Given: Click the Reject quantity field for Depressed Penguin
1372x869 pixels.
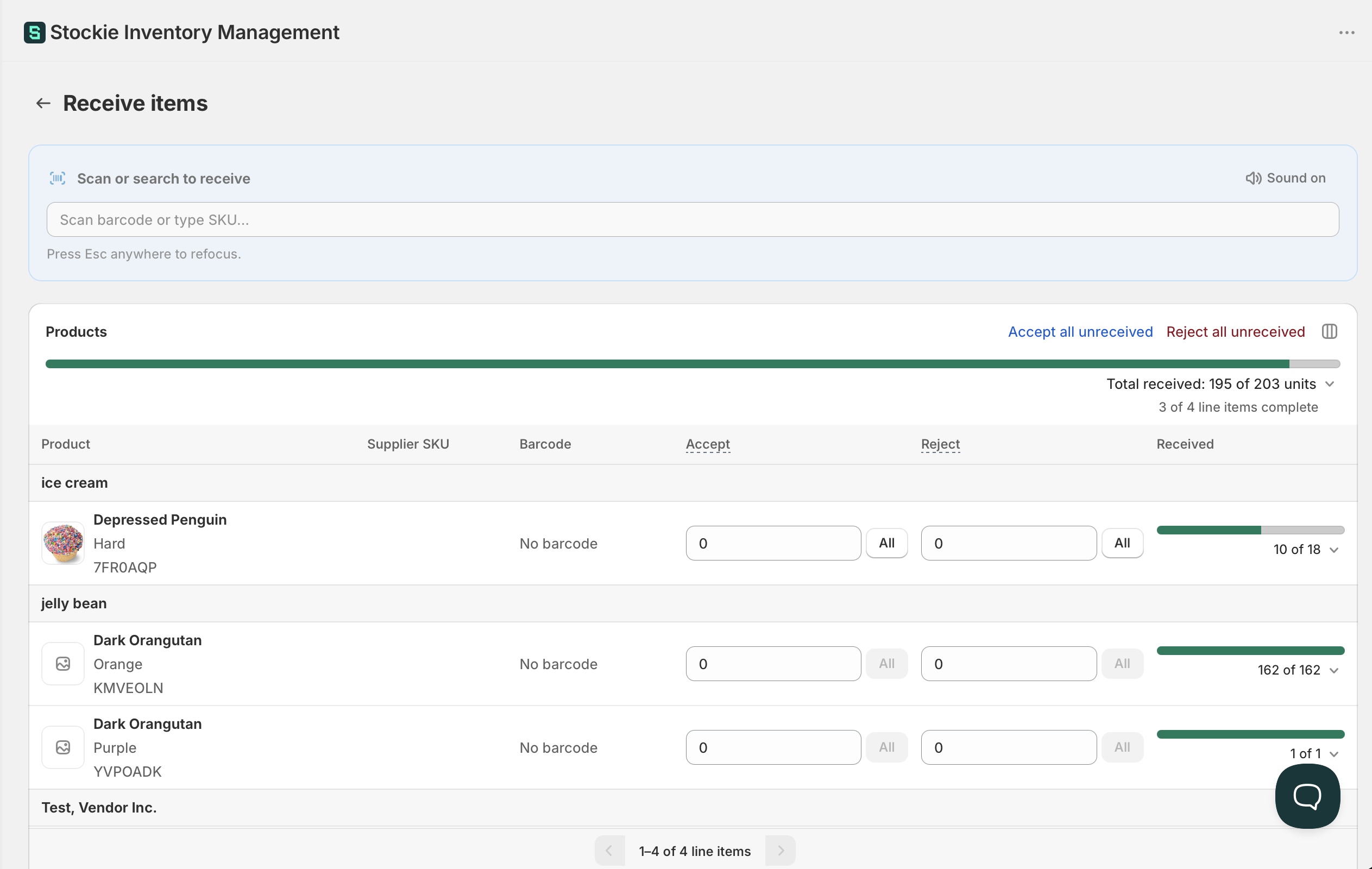Looking at the screenshot, I should [x=1009, y=543].
